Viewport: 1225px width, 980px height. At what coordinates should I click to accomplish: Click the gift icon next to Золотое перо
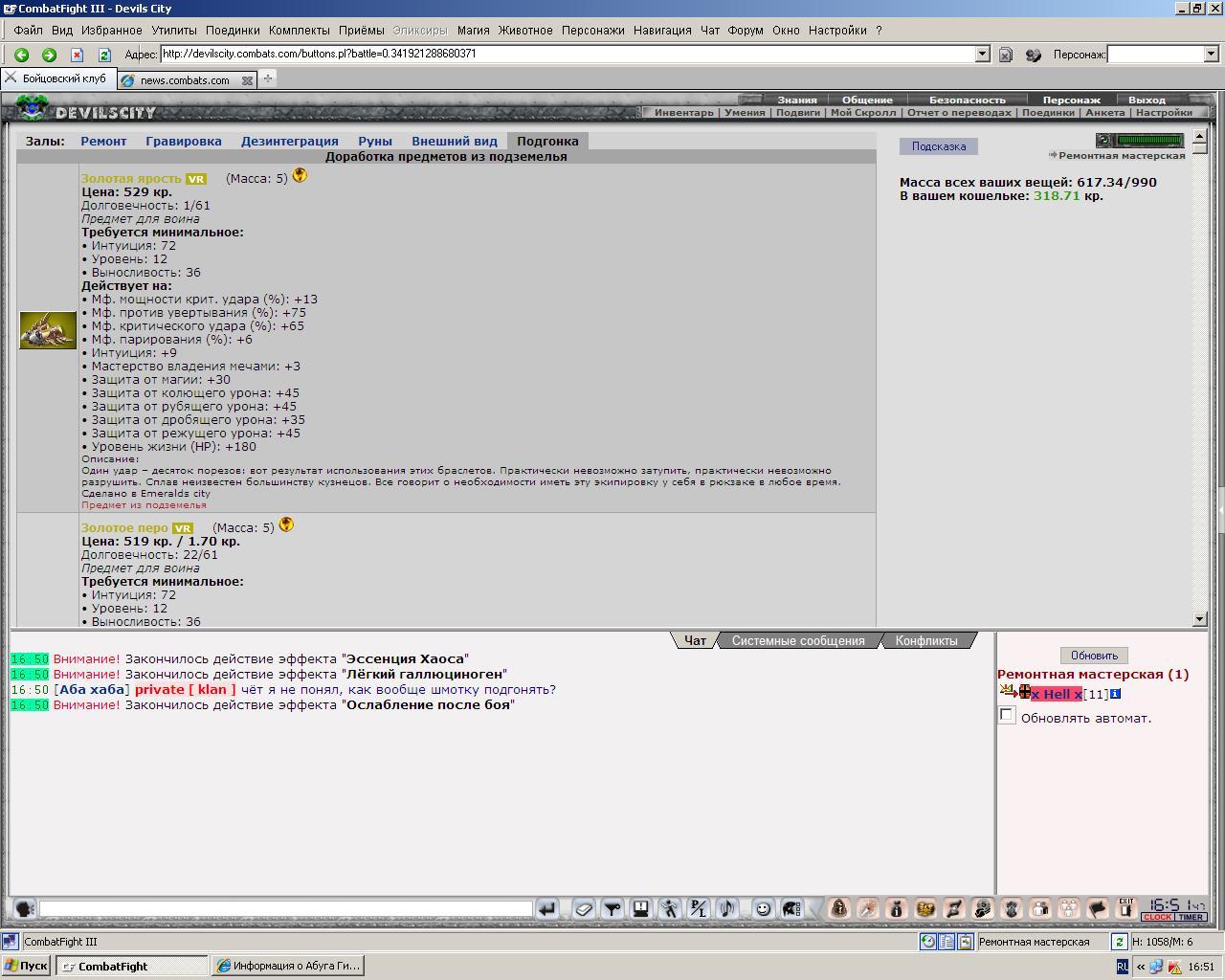[286, 524]
